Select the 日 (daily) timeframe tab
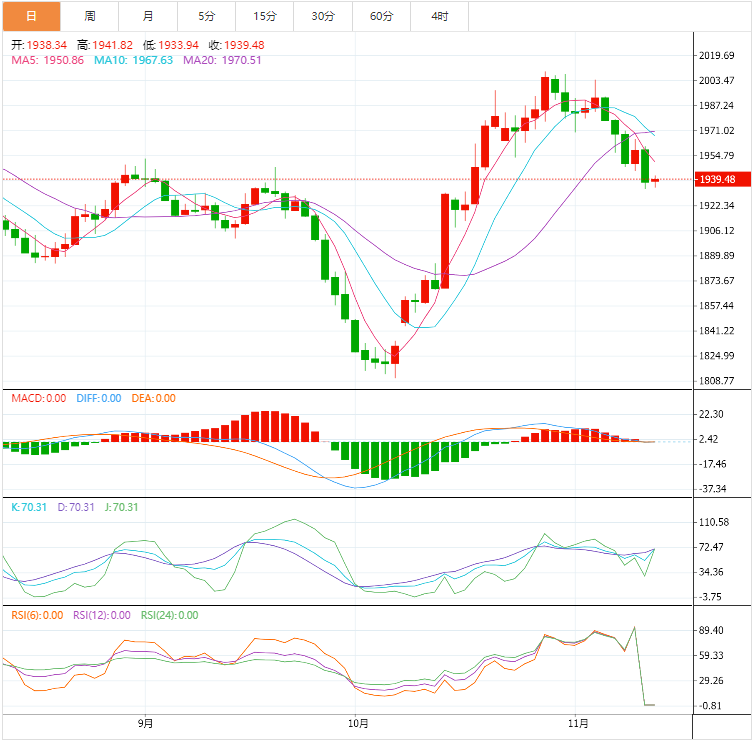 click(31, 16)
